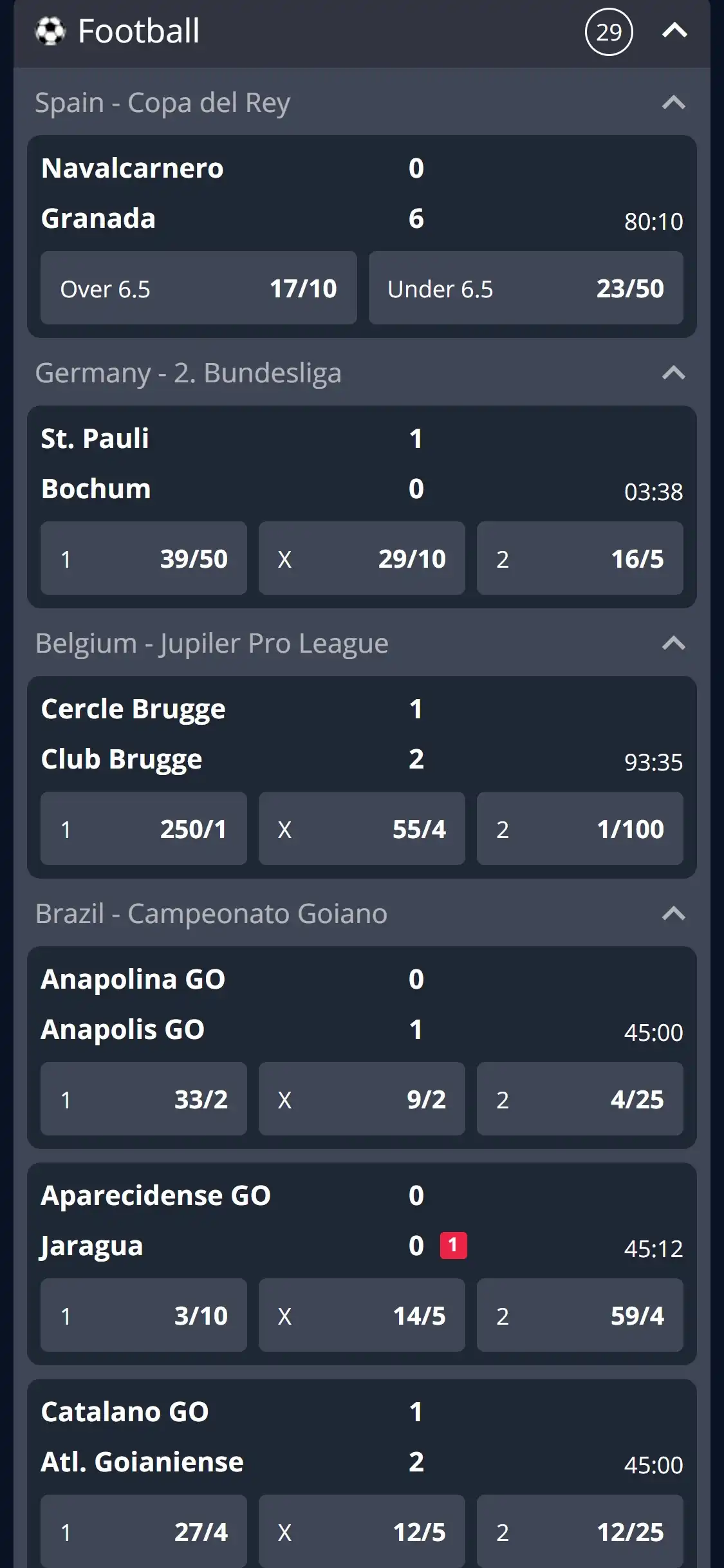The image size is (724, 1568).
Task: Collapse the Football section chevron
Action: pos(674,31)
